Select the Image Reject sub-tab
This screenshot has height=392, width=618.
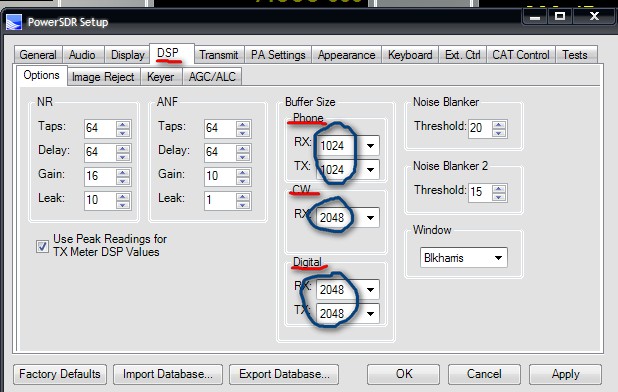103,76
